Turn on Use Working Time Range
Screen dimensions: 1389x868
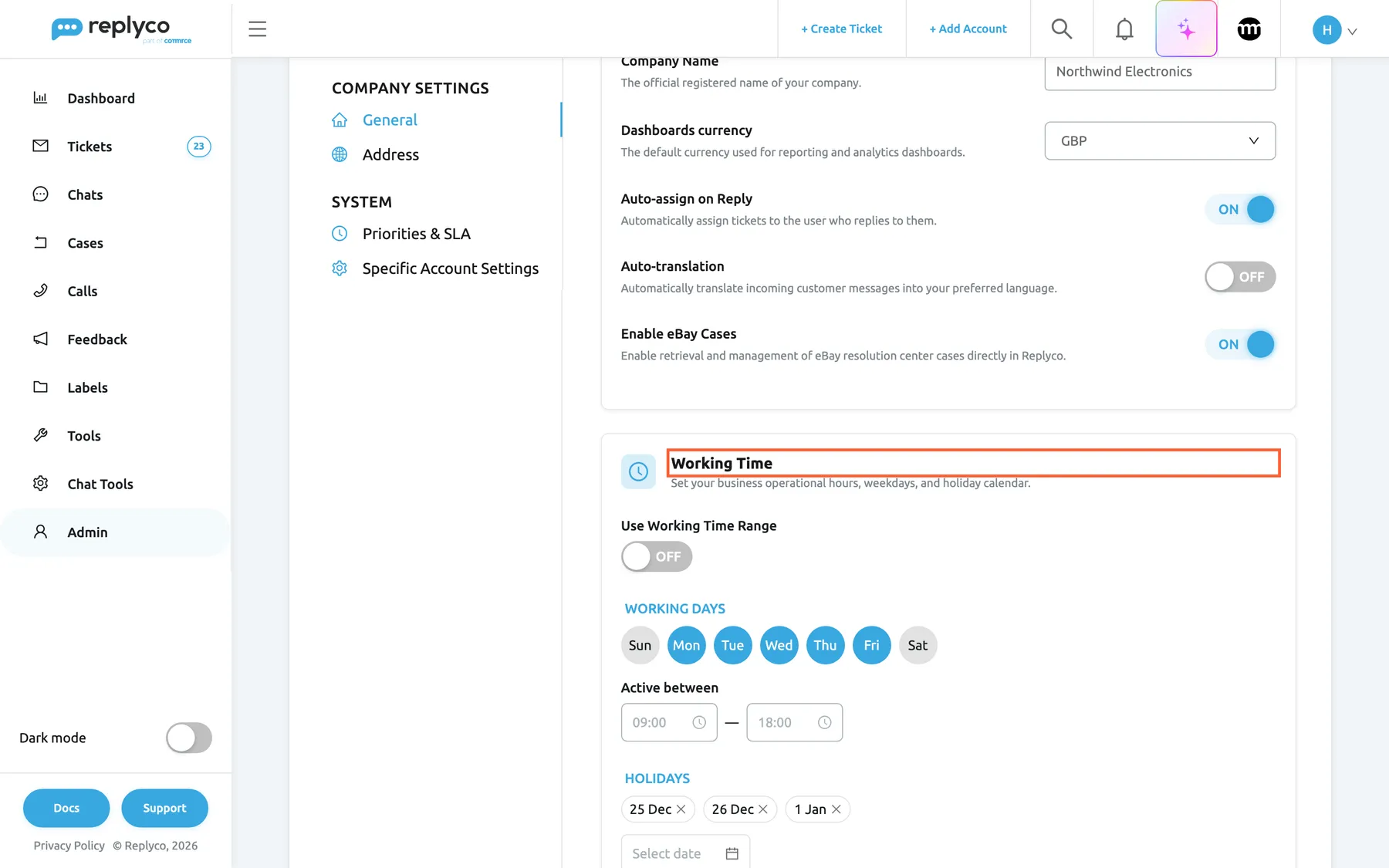tap(657, 556)
